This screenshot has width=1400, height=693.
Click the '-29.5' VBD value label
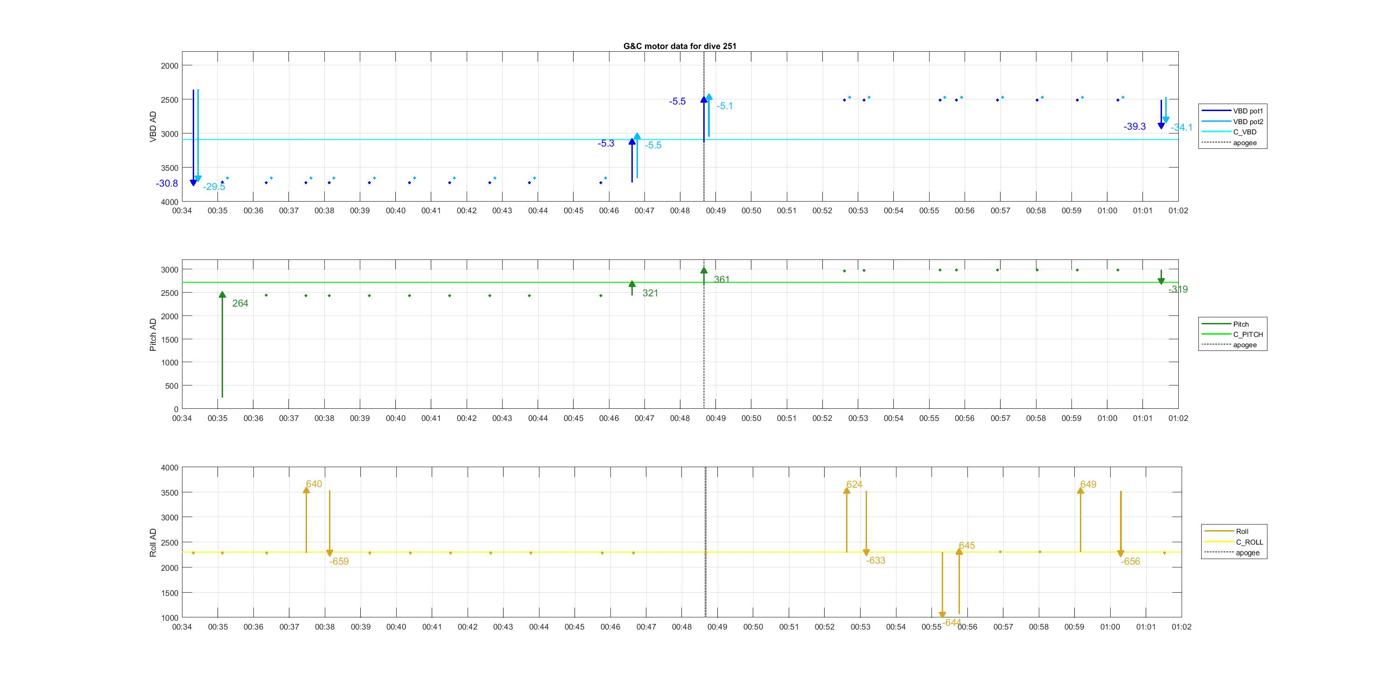click(214, 187)
